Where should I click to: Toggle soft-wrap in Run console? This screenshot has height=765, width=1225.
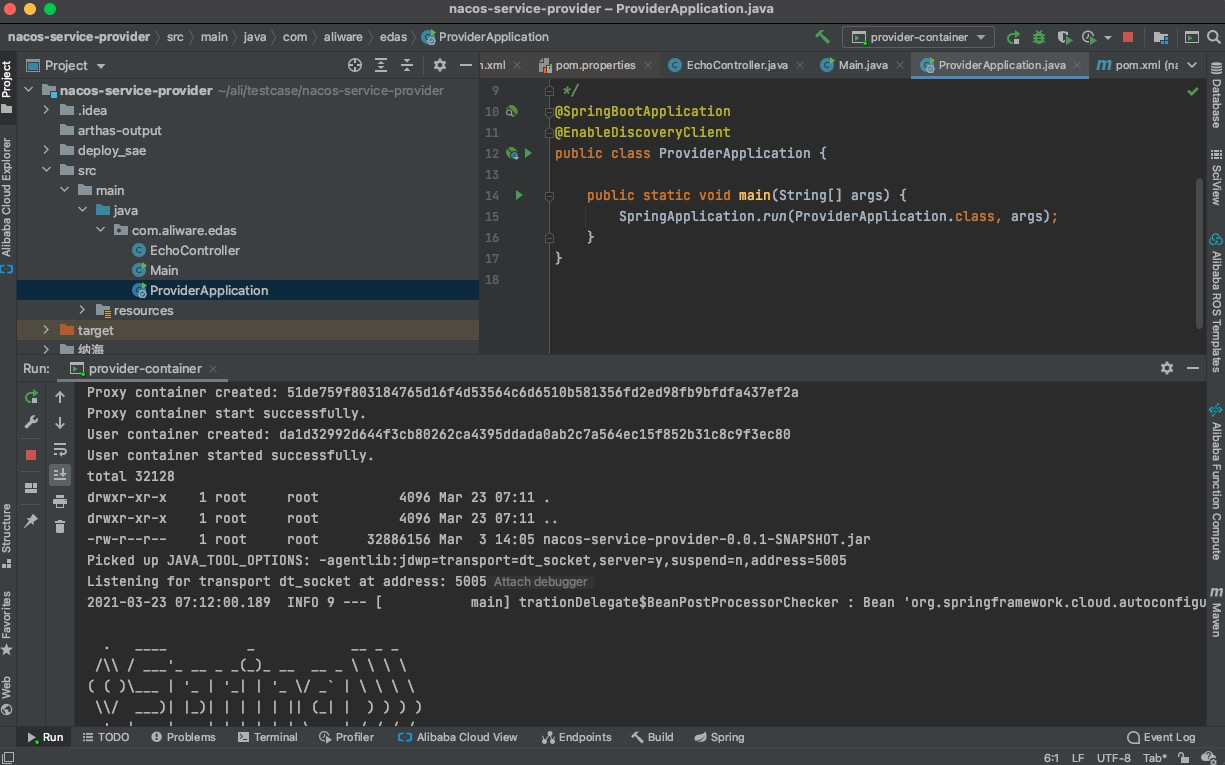(x=60, y=449)
